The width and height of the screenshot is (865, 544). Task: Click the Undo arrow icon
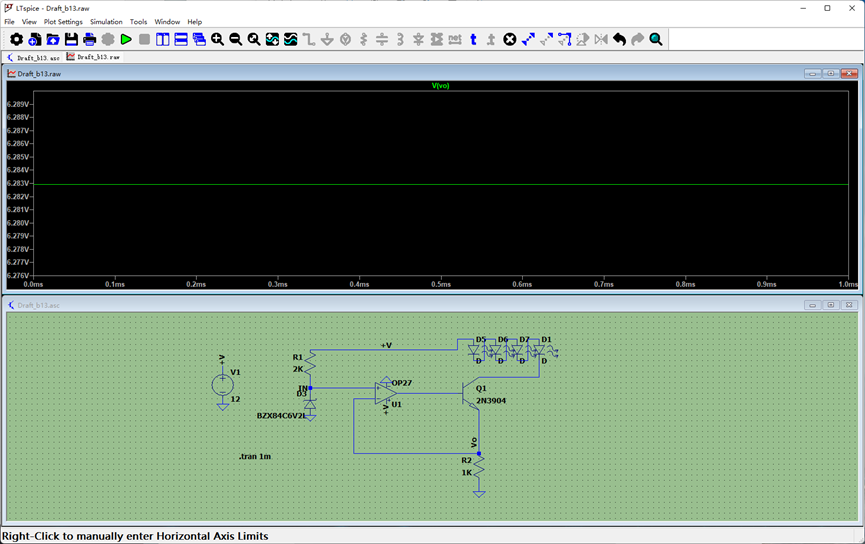620,39
